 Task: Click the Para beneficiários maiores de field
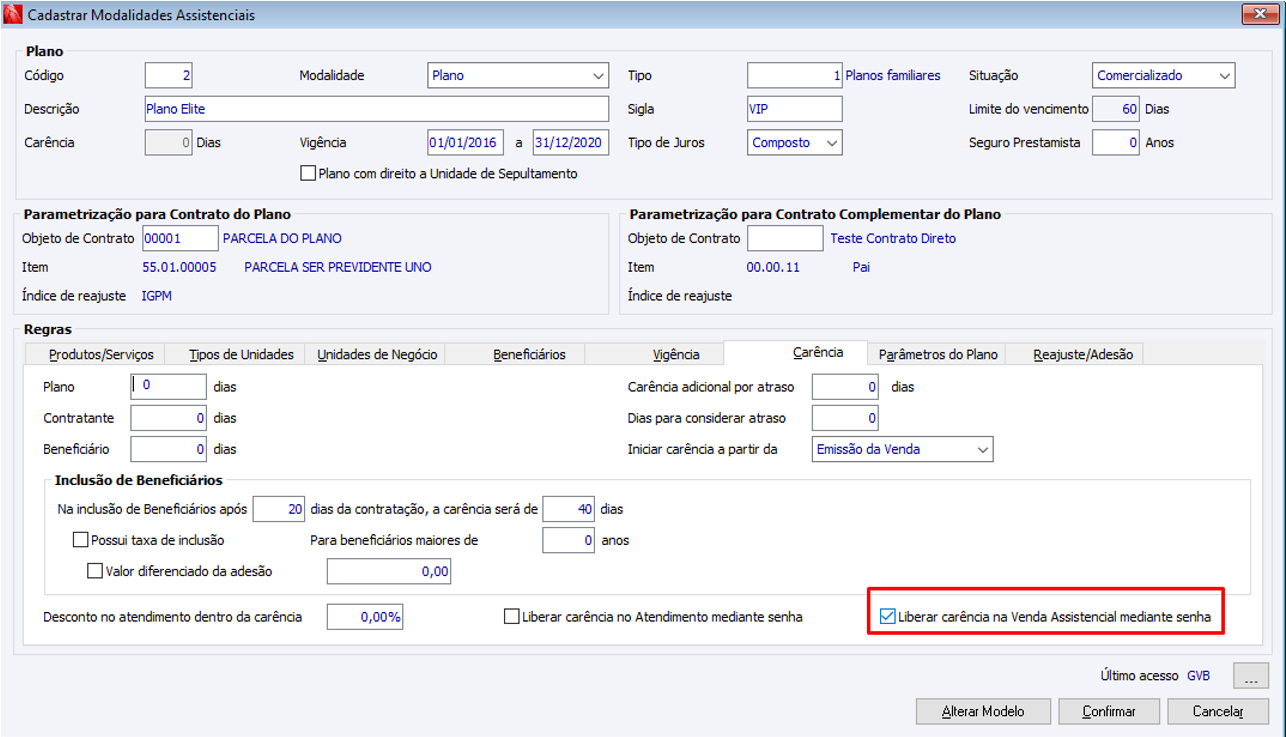click(569, 541)
